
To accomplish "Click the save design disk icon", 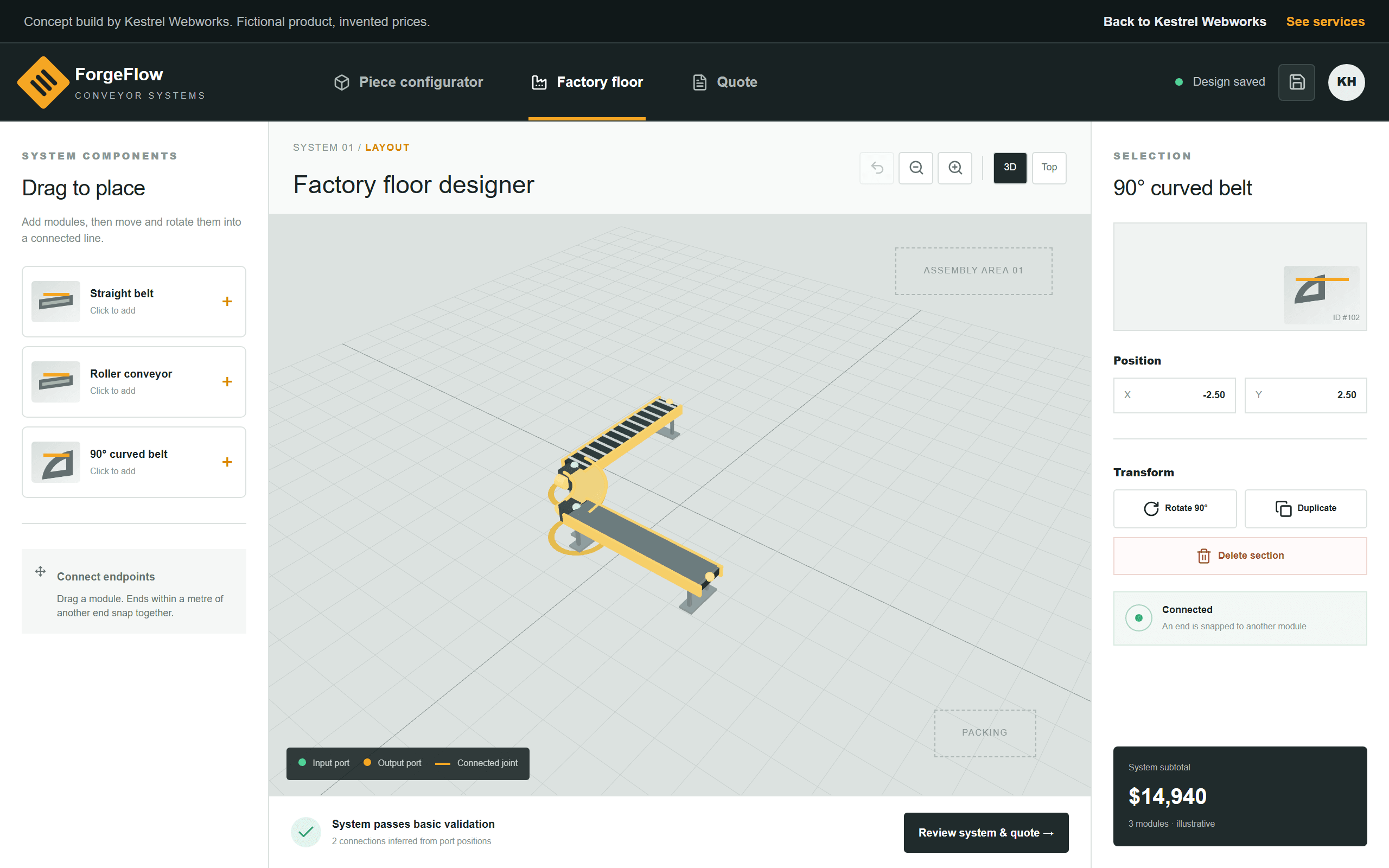I will [x=1297, y=82].
